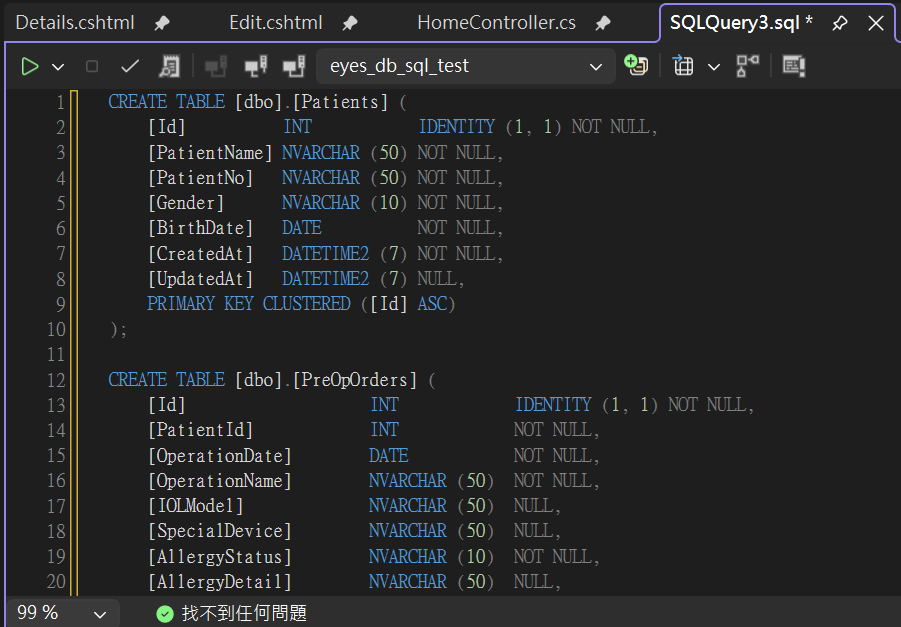The height and width of the screenshot is (627, 901).
Task: Click the [AllergyDetail] column name
Action: point(220,582)
